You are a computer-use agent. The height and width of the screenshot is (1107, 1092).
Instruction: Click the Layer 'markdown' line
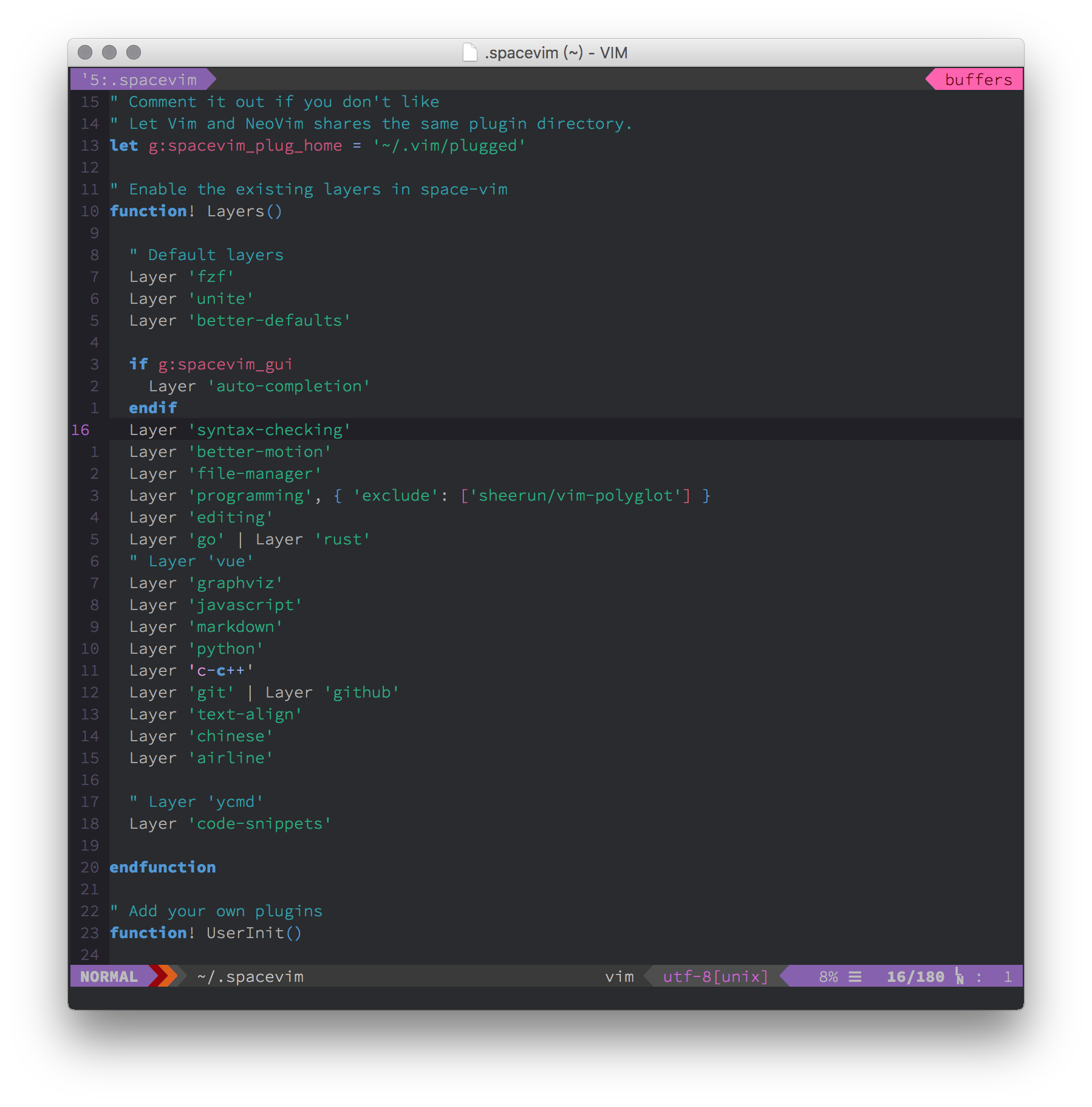click(x=206, y=626)
